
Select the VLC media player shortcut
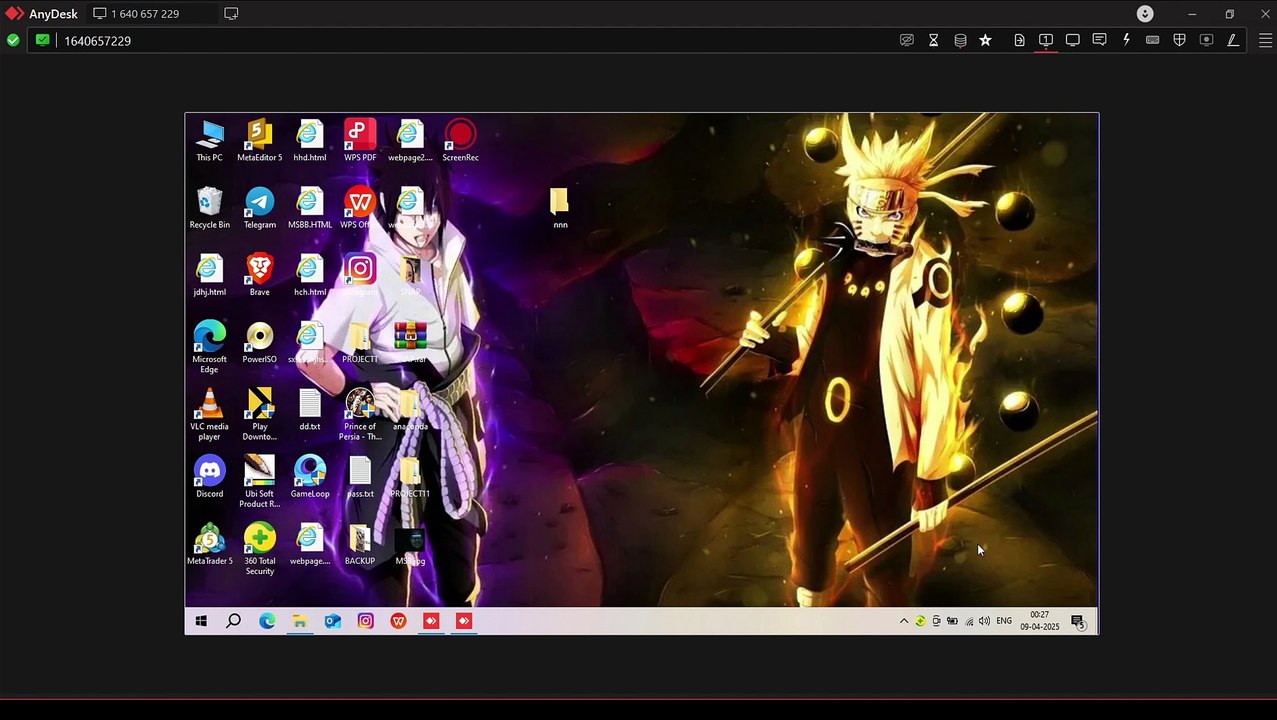(x=210, y=414)
